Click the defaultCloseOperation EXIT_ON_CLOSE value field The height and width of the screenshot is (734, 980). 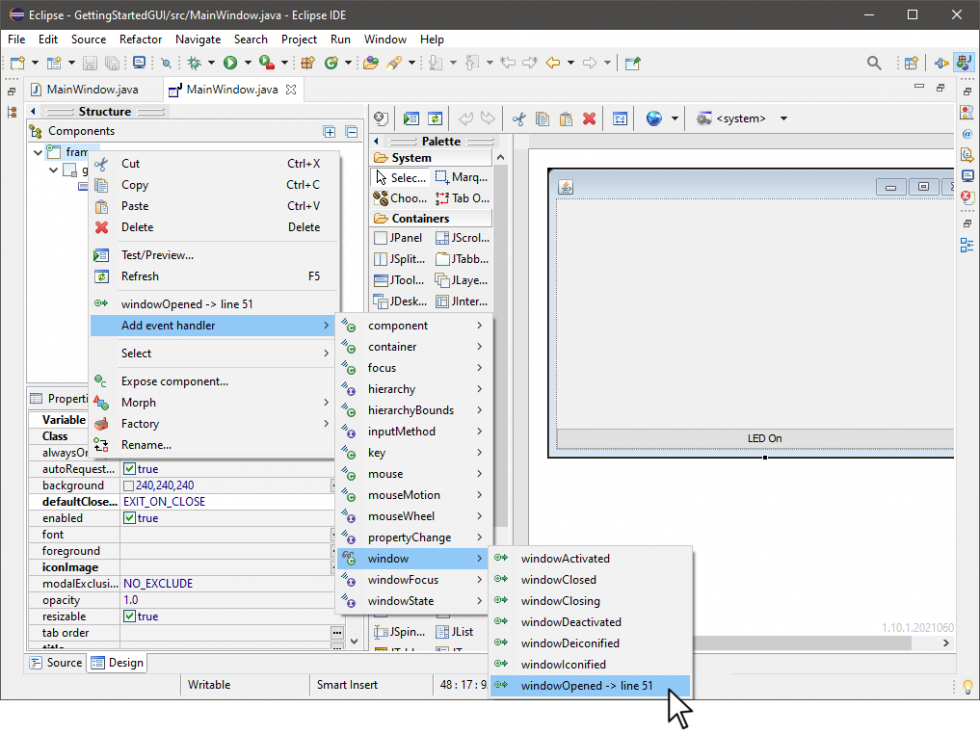[x=226, y=501]
